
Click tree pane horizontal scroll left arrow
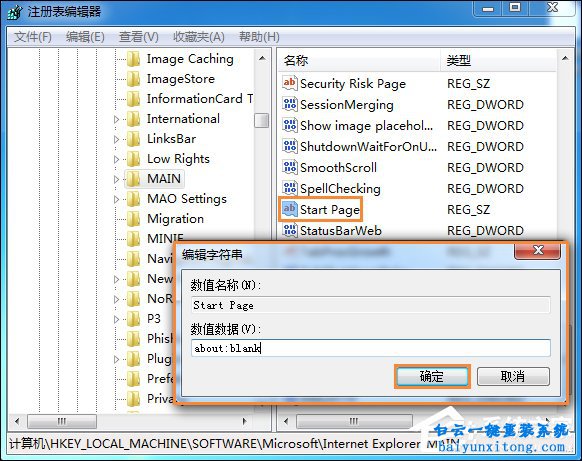pos(17,421)
